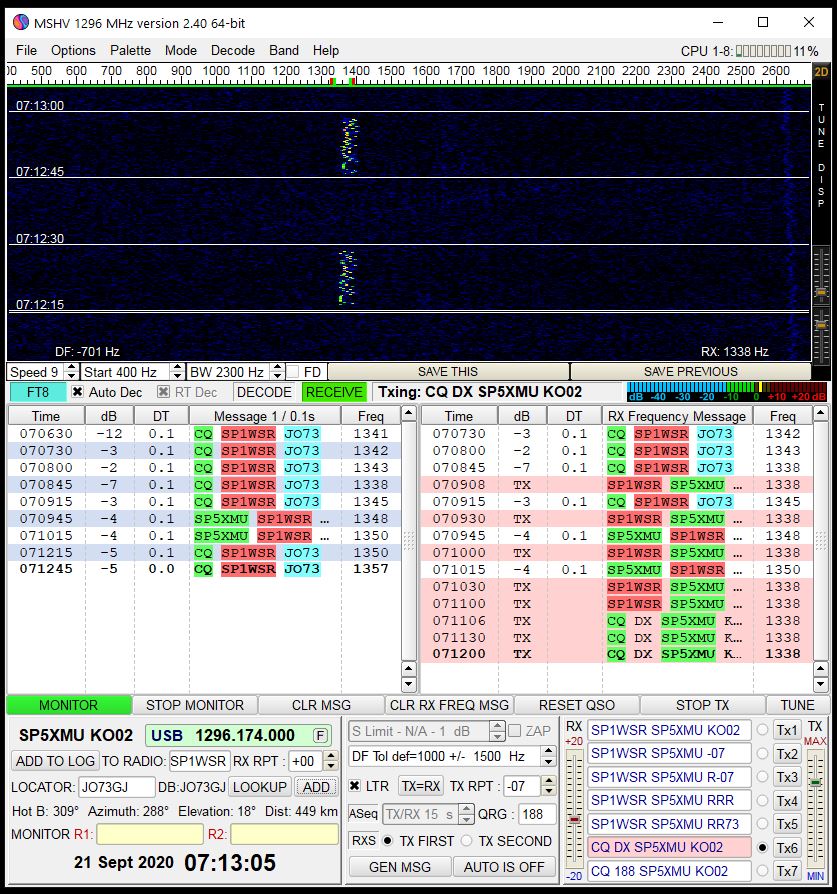This screenshot has width=837, height=894.
Task: Click the MSHV application logo icon
Action: [21, 22]
